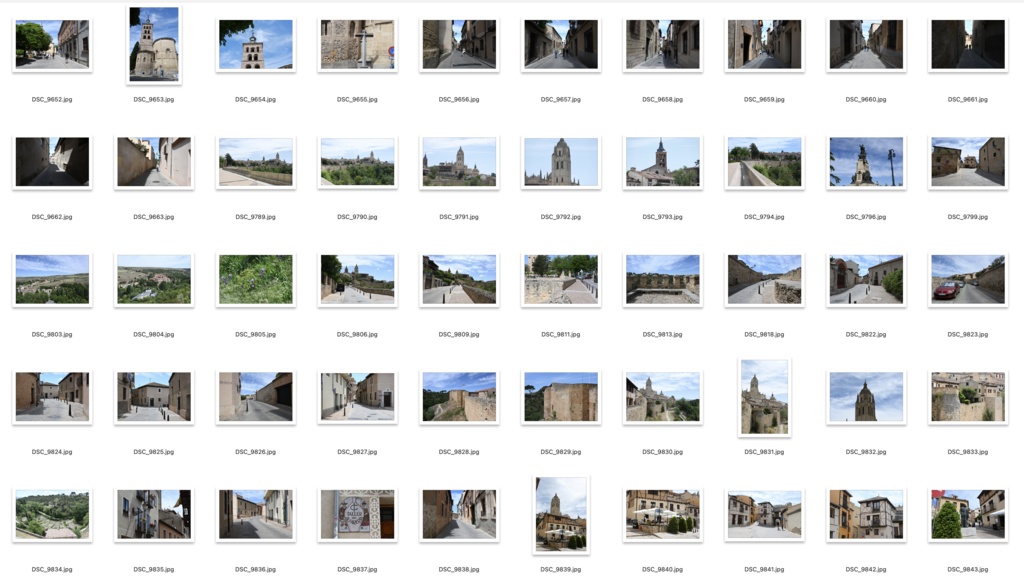Select the portrait DSC_9839.jpg thumbnail
The height and width of the screenshot is (584, 1024).
pyautogui.click(x=561, y=515)
